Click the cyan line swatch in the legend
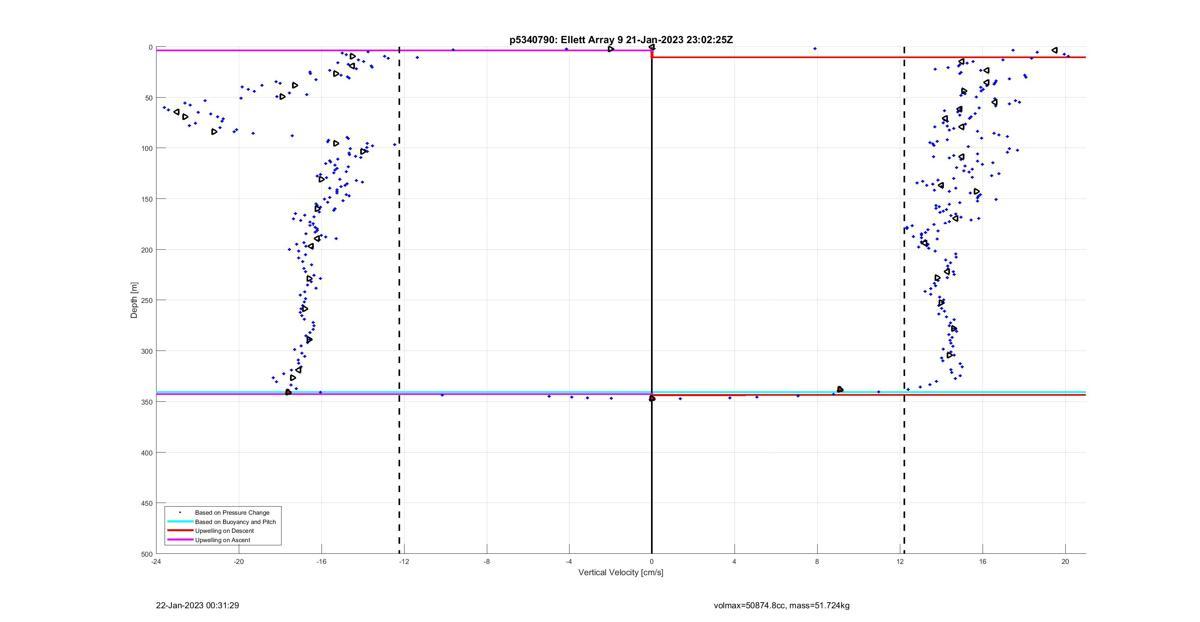The image size is (1200, 622). point(179,522)
